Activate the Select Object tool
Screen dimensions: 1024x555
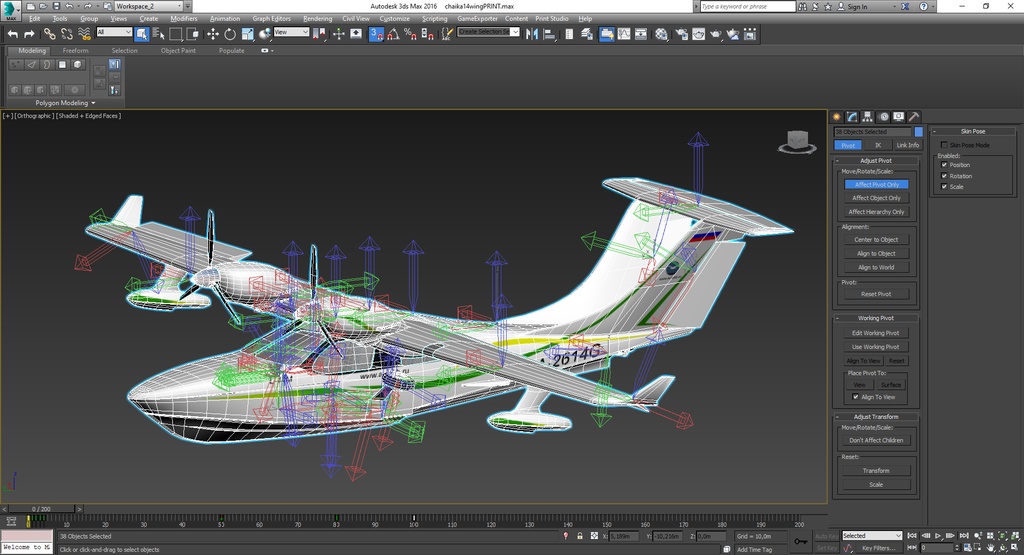click(x=142, y=34)
